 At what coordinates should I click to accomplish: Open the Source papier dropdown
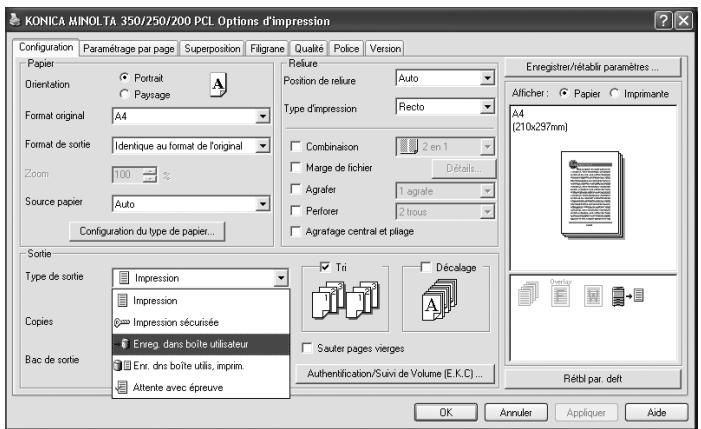tap(263, 204)
